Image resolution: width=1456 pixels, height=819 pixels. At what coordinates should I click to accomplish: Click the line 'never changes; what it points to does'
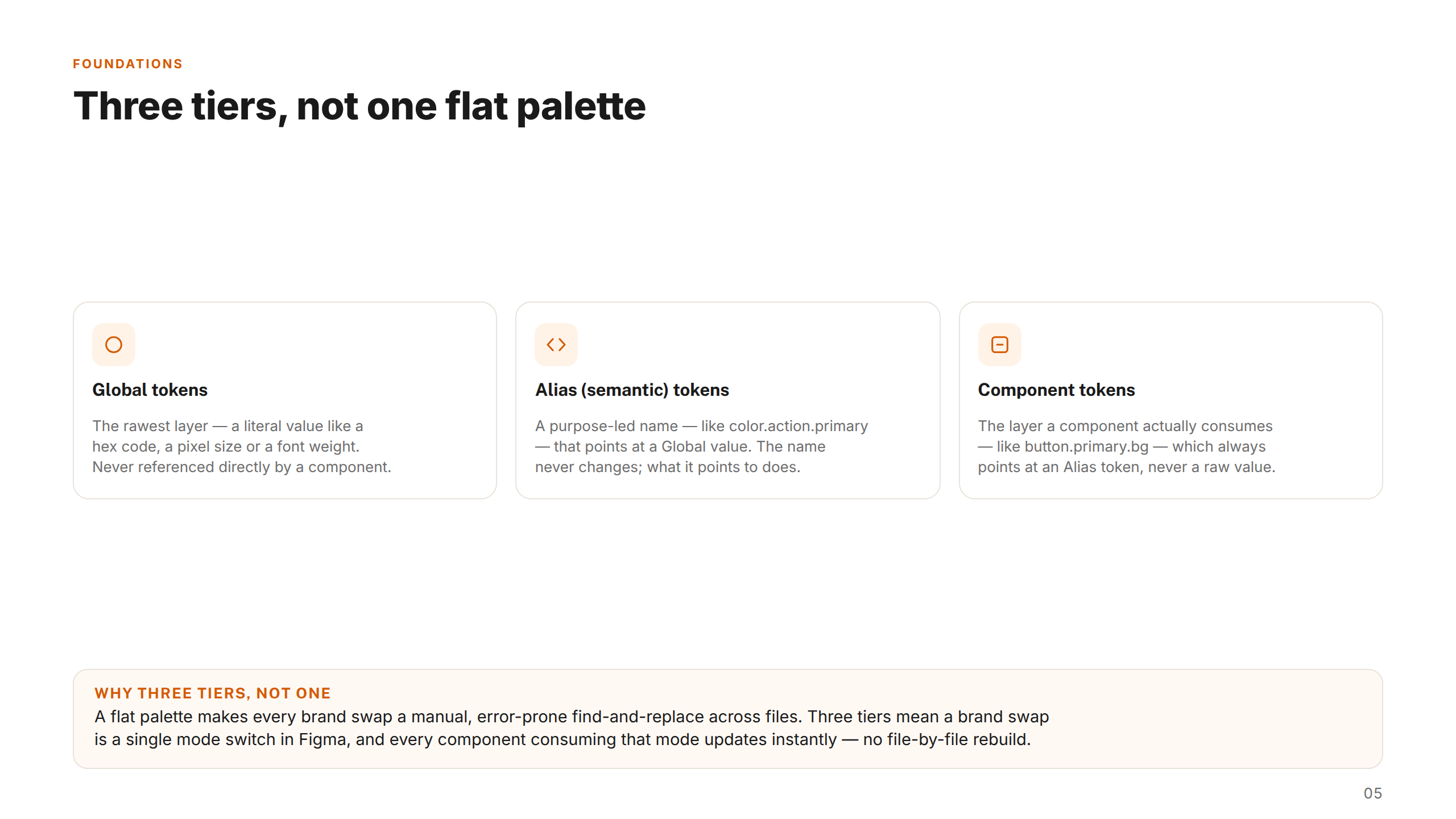pos(668,467)
